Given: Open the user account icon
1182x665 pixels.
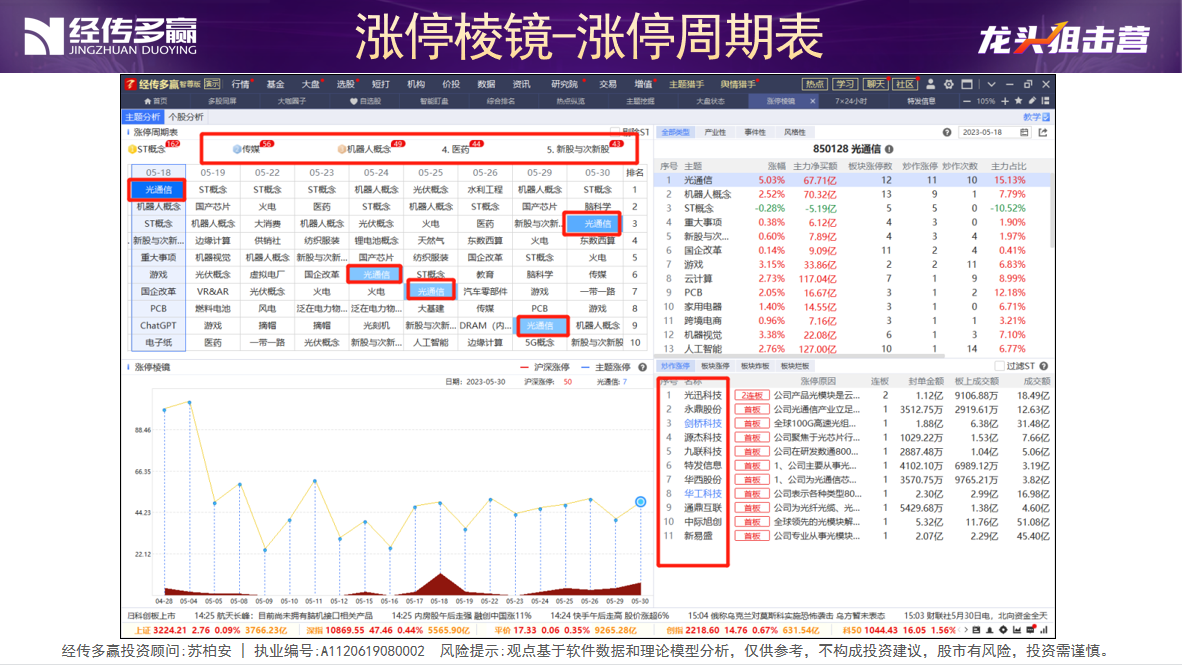Looking at the screenshot, I should tap(930, 84).
